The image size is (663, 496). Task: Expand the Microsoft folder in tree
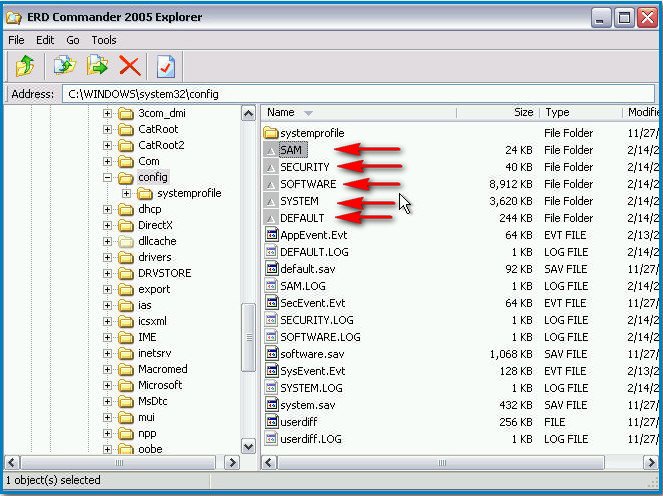[x=108, y=385]
